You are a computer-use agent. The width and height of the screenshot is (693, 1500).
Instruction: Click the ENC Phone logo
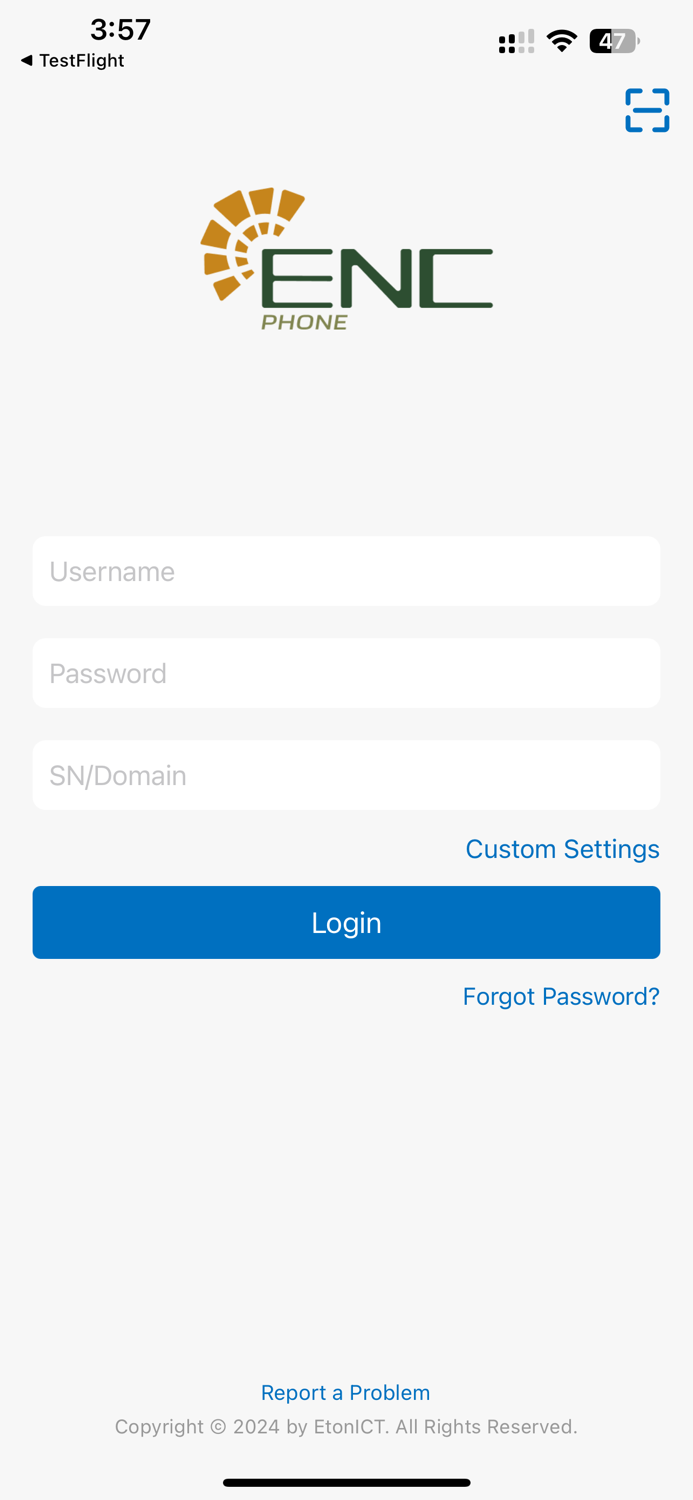[x=346, y=257]
